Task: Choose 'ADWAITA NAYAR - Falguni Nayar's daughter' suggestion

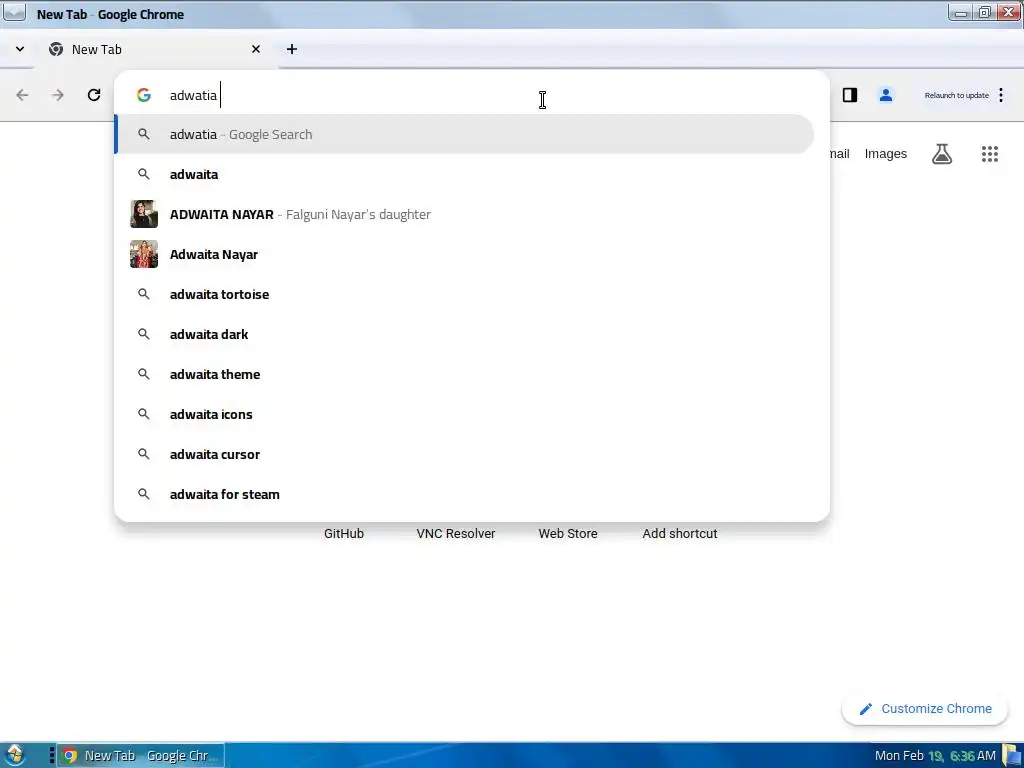Action: coord(465,214)
